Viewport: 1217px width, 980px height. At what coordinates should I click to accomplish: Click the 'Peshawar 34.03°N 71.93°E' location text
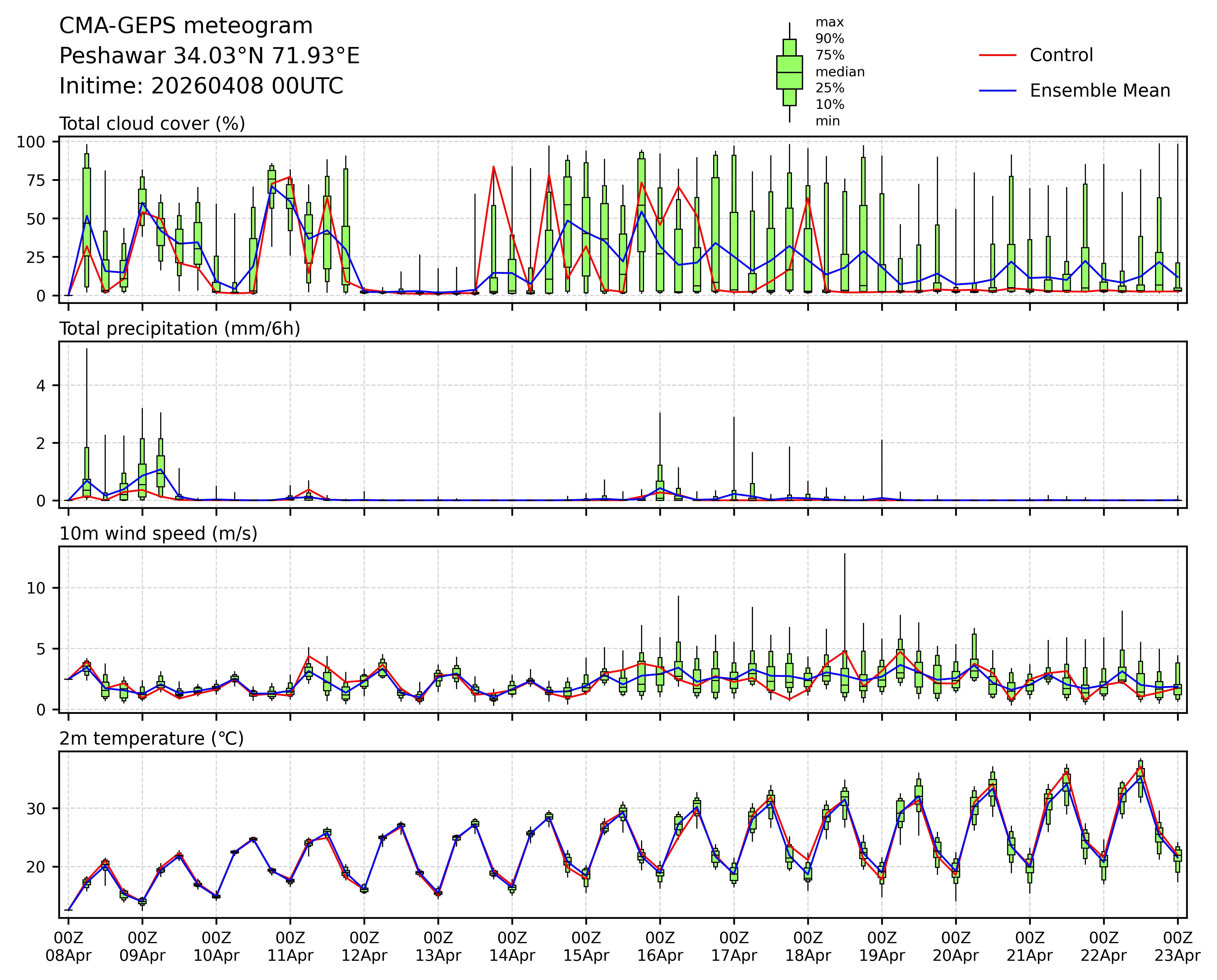click(x=209, y=56)
